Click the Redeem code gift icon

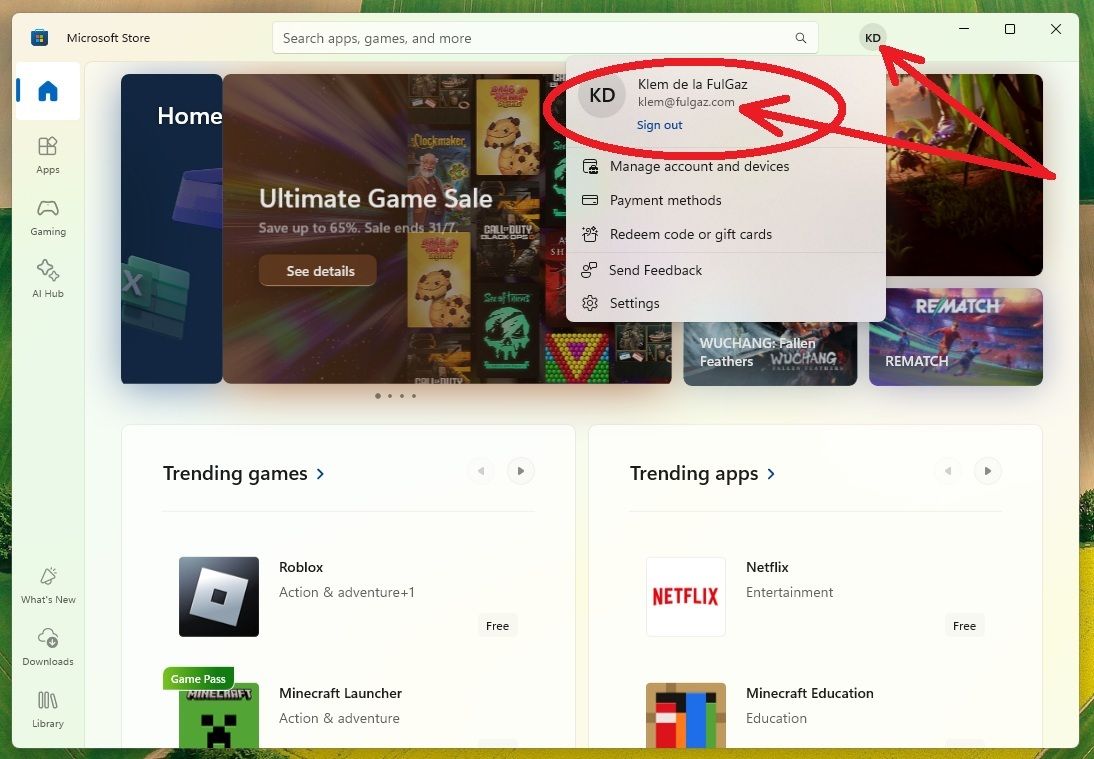[590, 234]
